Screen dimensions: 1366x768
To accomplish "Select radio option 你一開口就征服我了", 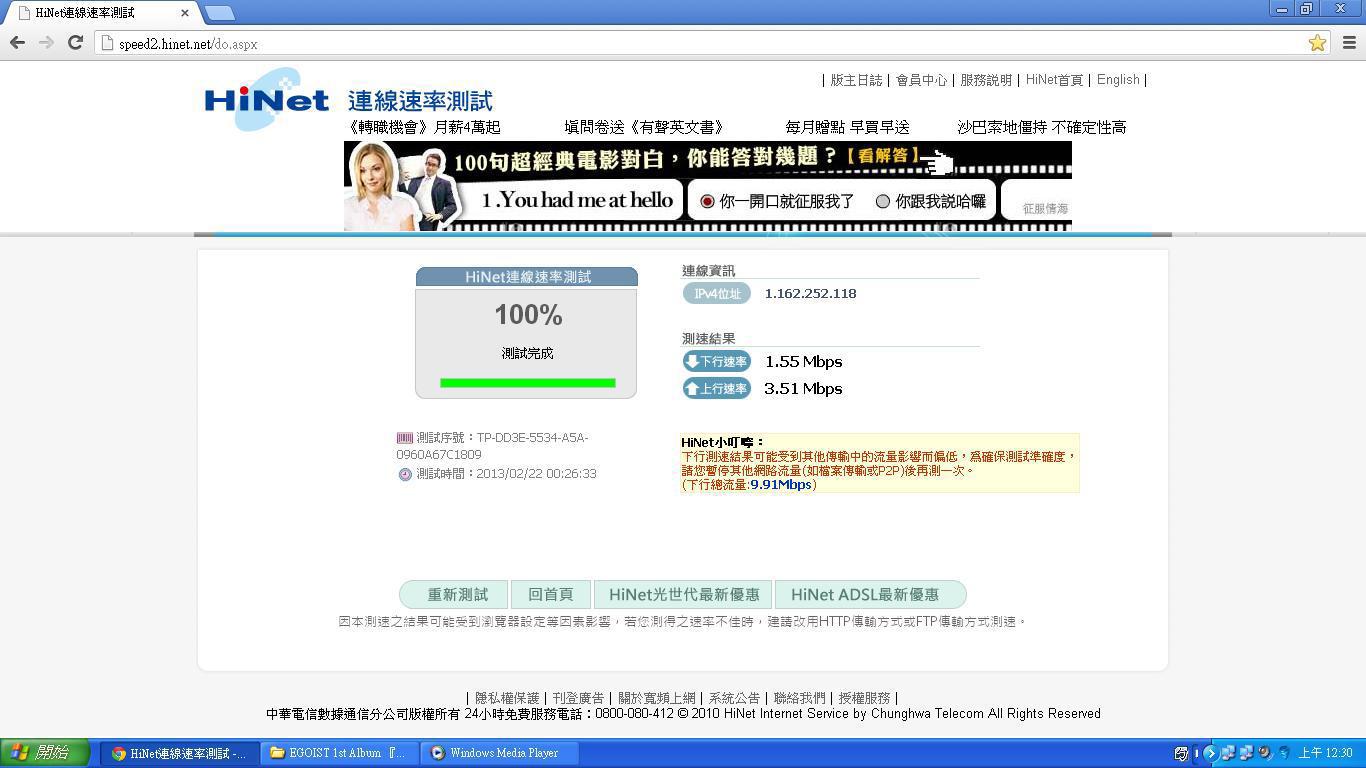I will point(707,201).
